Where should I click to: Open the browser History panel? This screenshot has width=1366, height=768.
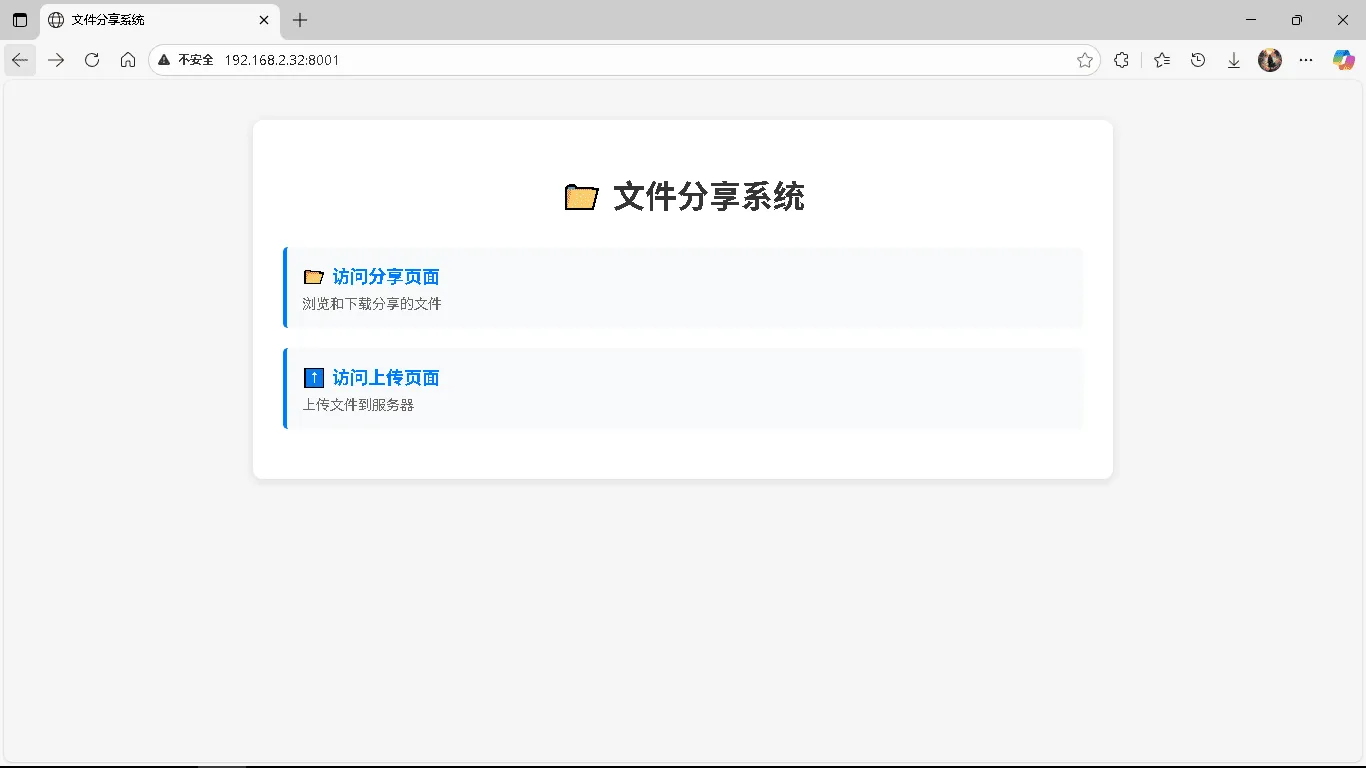pos(1198,60)
